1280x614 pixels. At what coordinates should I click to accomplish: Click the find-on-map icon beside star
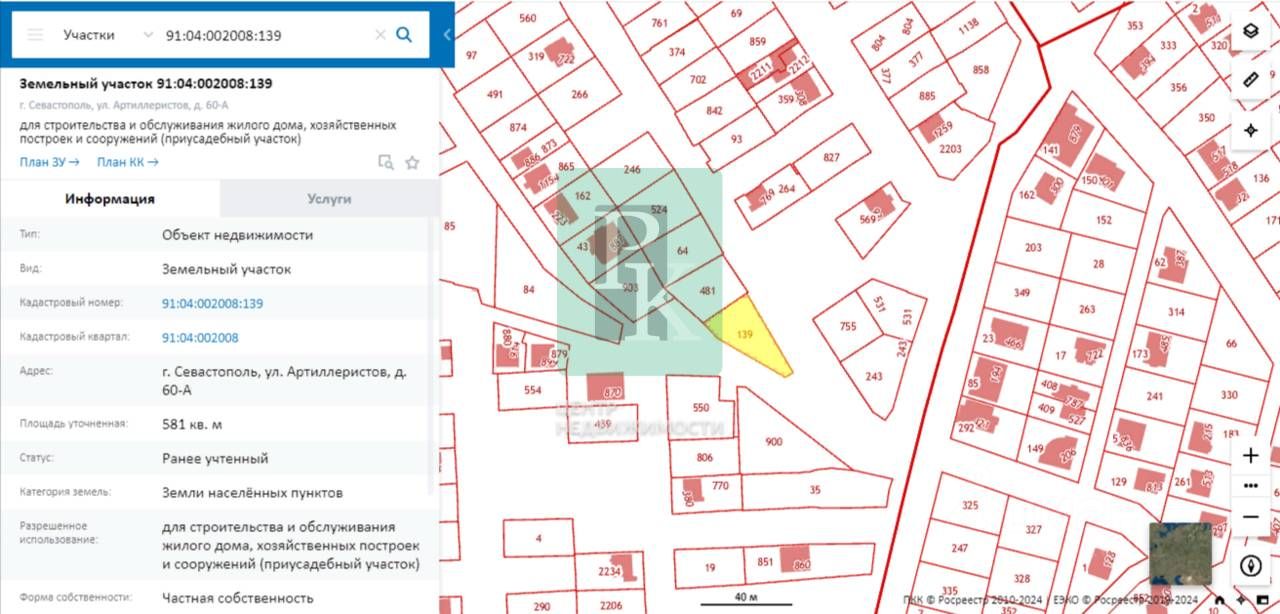pyautogui.click(x=386, y=163)
